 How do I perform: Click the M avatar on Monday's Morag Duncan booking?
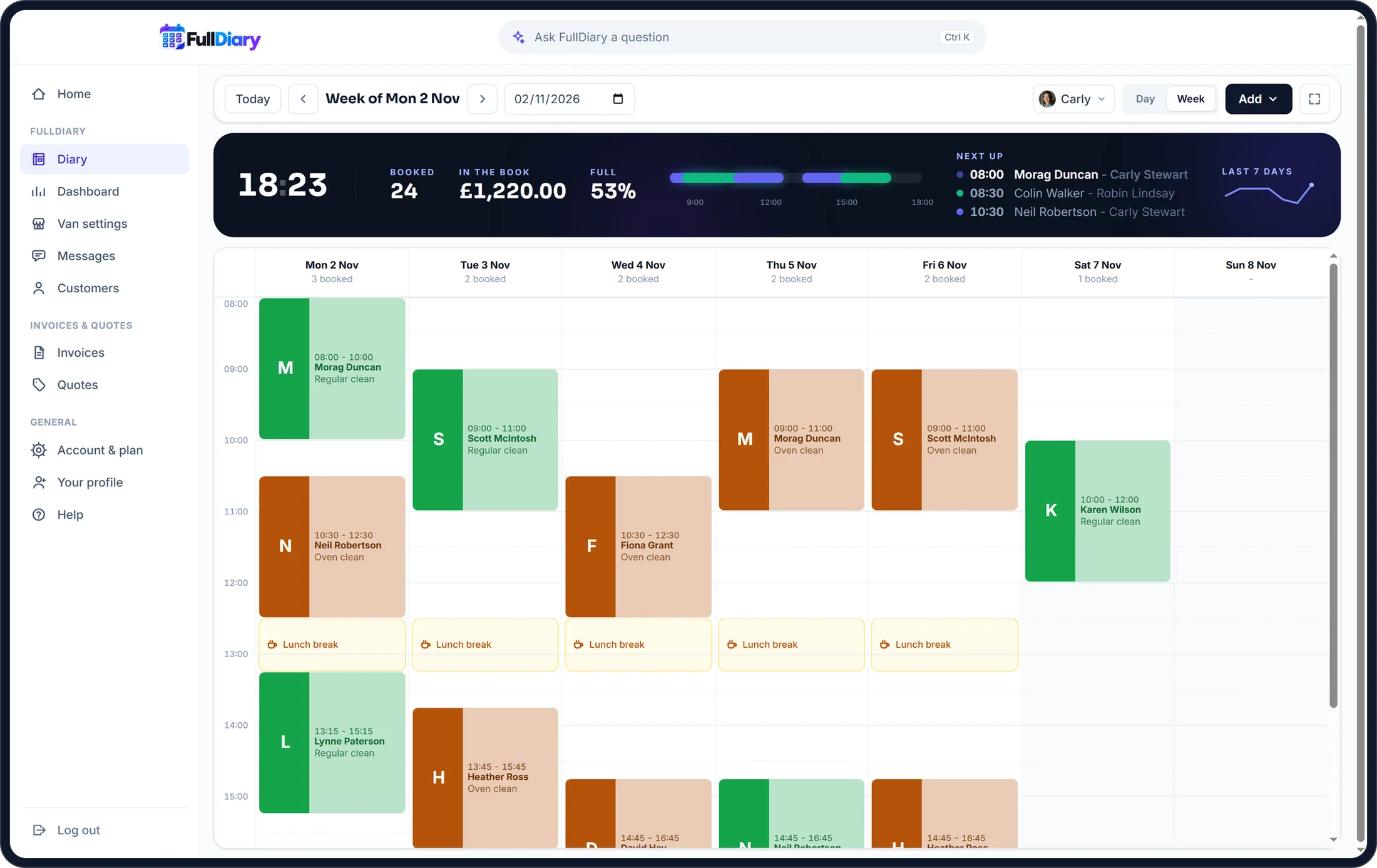tap(285, 368)
